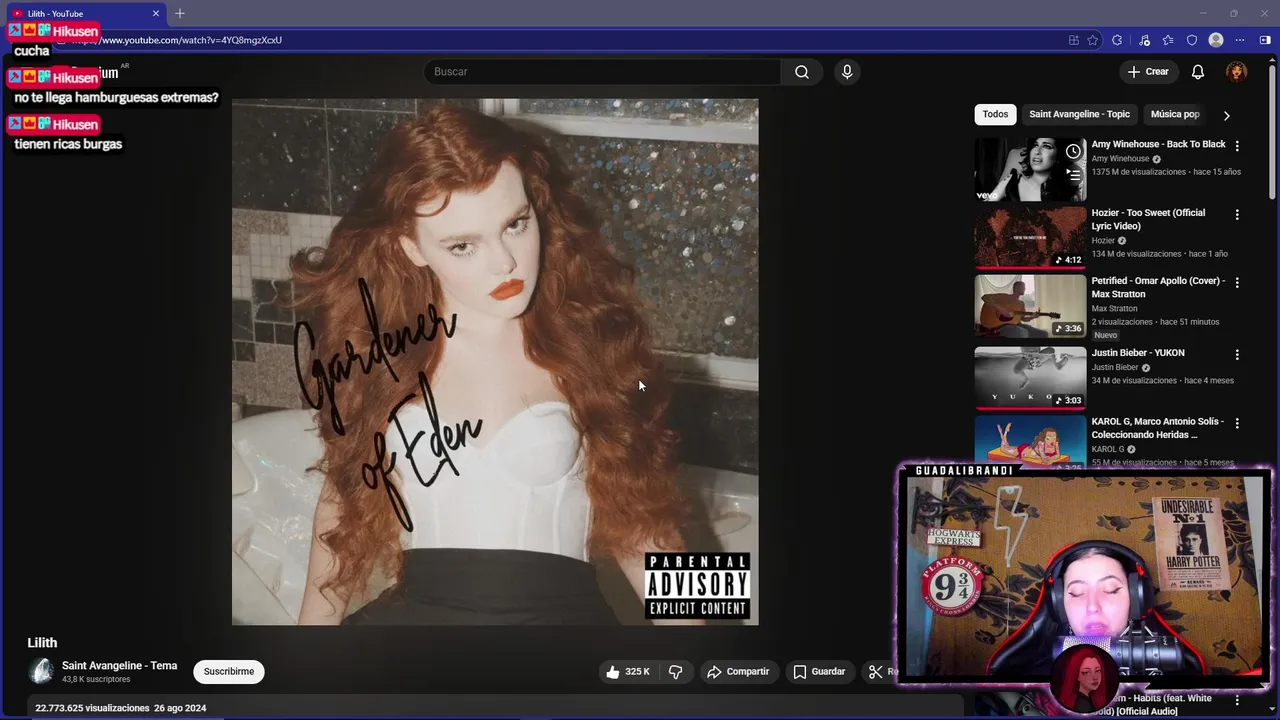Click the YouTube search magnifier button

(x=801, y=72)
